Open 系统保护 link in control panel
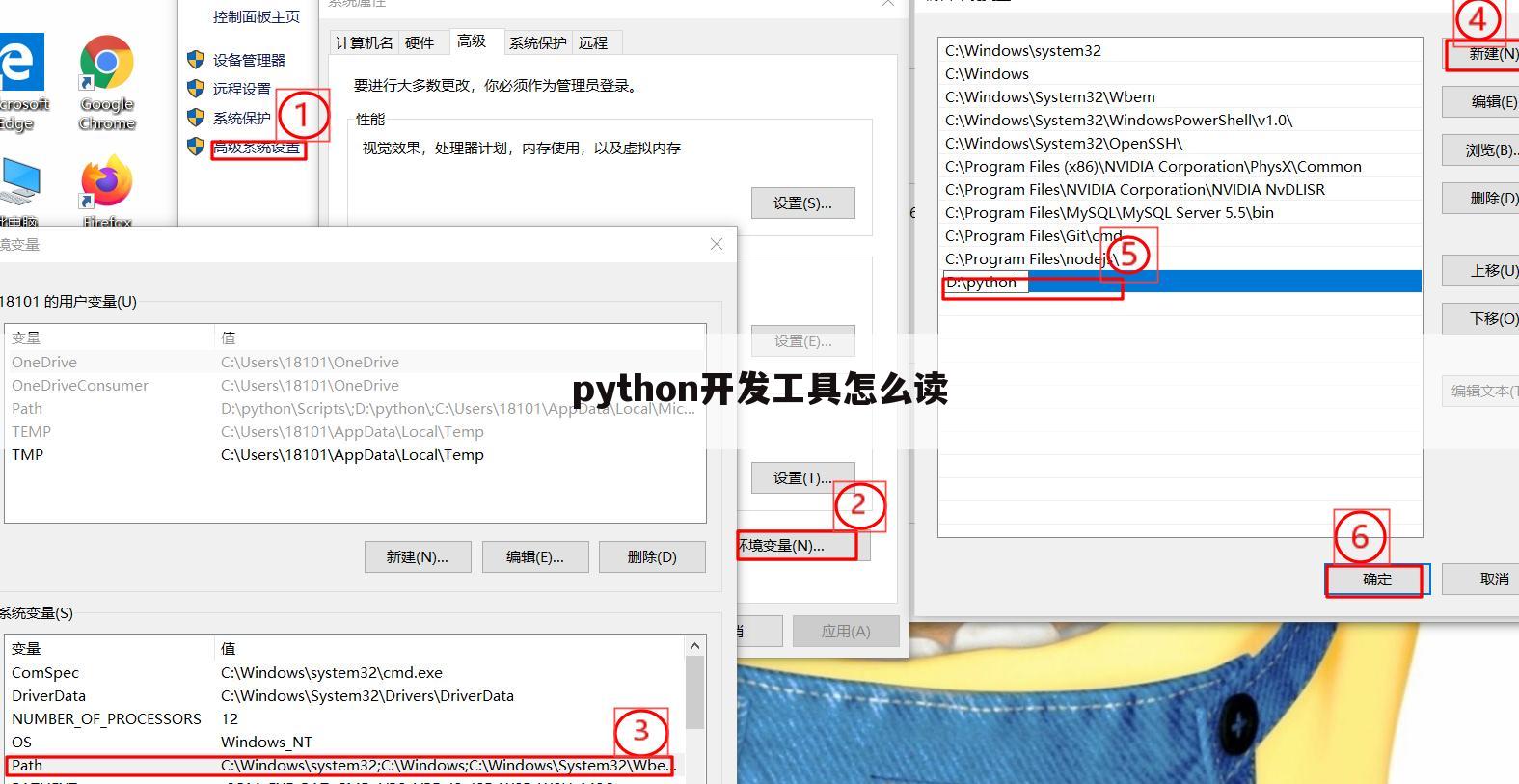The height and width of the screenshot is (784, 1519). [242, 118]
